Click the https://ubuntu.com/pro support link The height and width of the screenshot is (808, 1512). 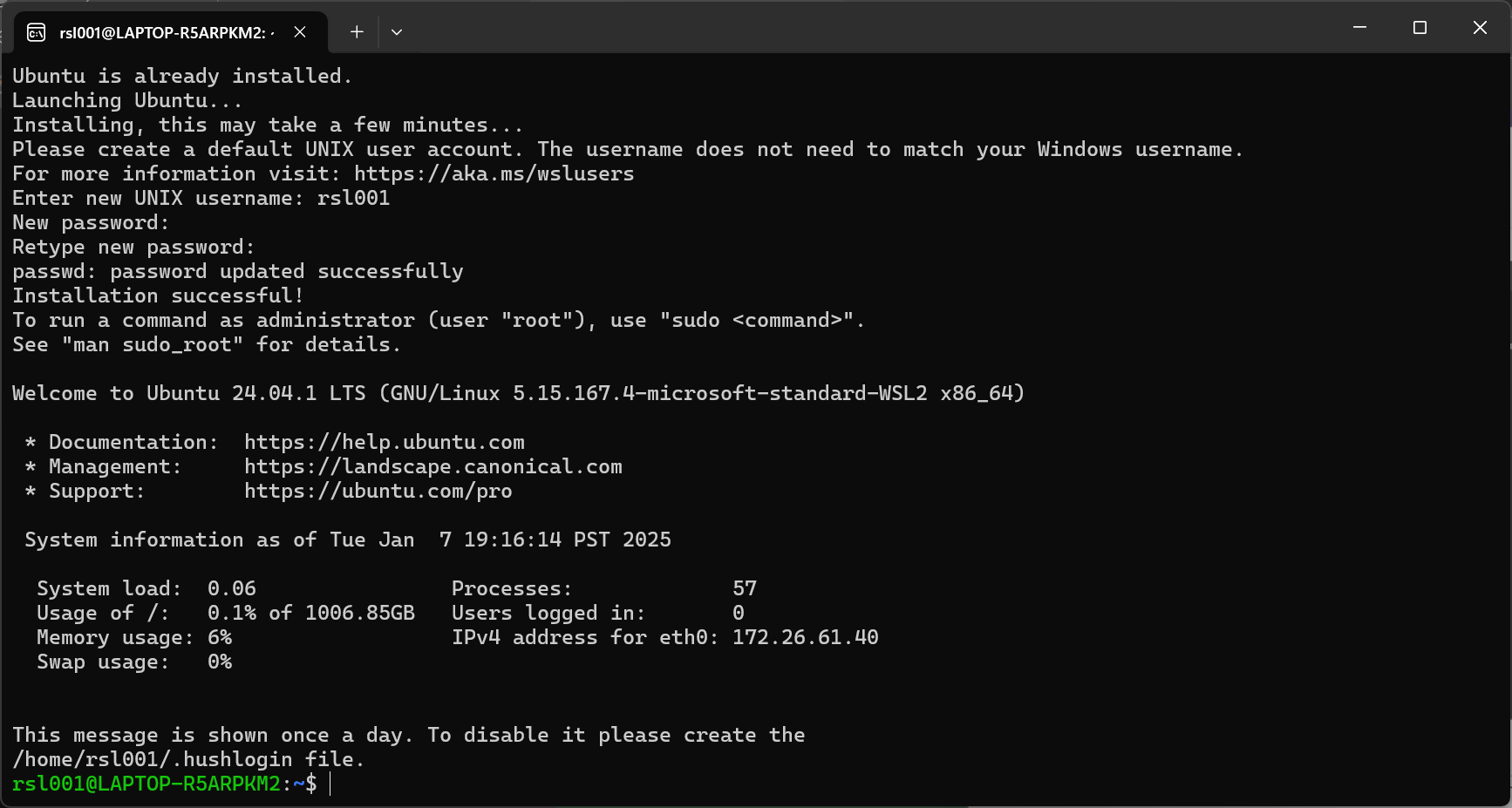(x=378, y=492)
